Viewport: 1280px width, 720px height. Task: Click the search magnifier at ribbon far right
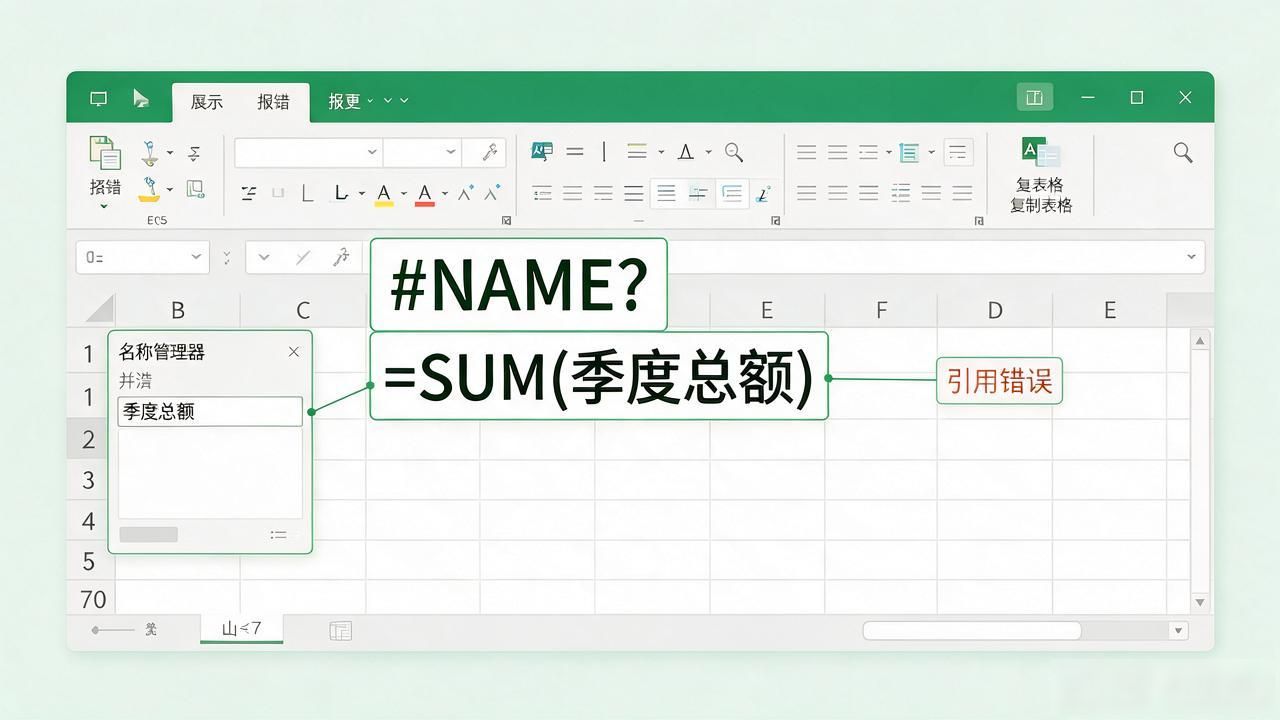pyautogui.click(x=1183, y=152)
